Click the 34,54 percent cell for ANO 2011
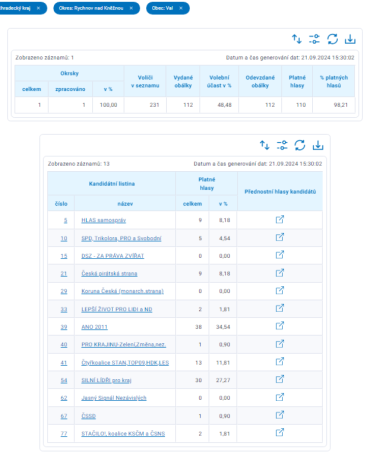 (223, 327)
